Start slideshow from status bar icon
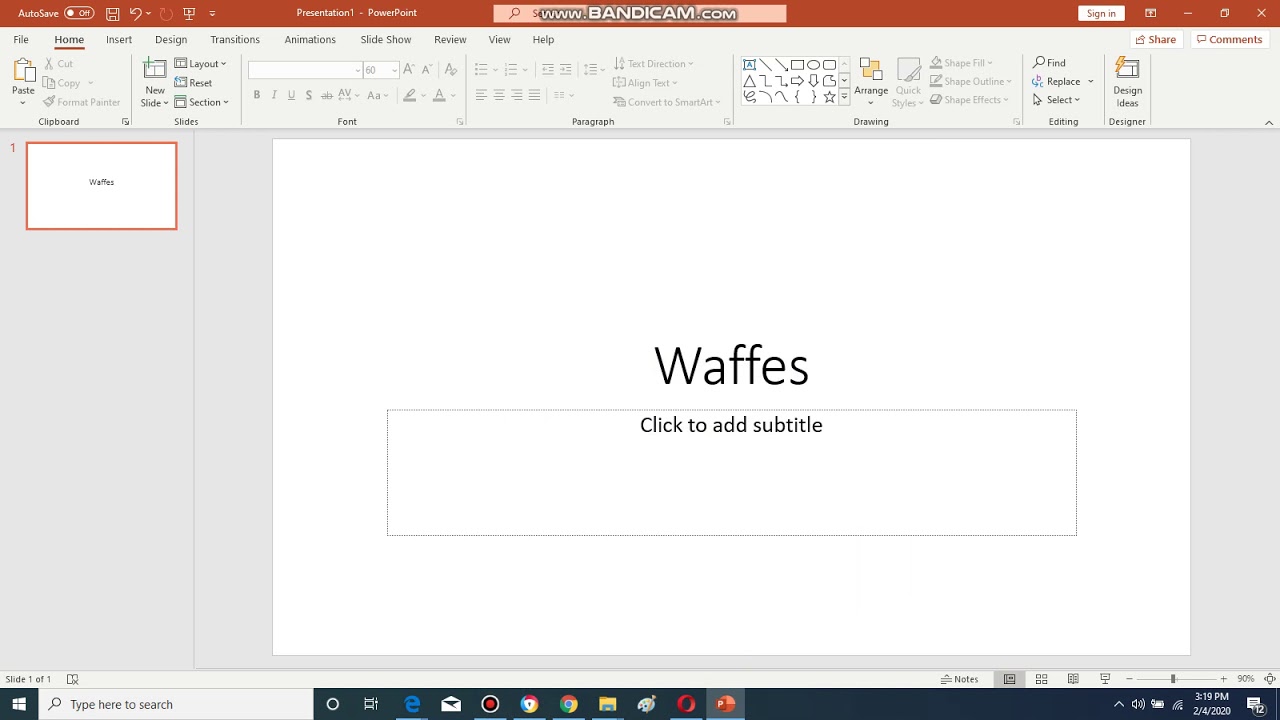The width and height of the screenshot is (1280, 720). coord(1105,679)
